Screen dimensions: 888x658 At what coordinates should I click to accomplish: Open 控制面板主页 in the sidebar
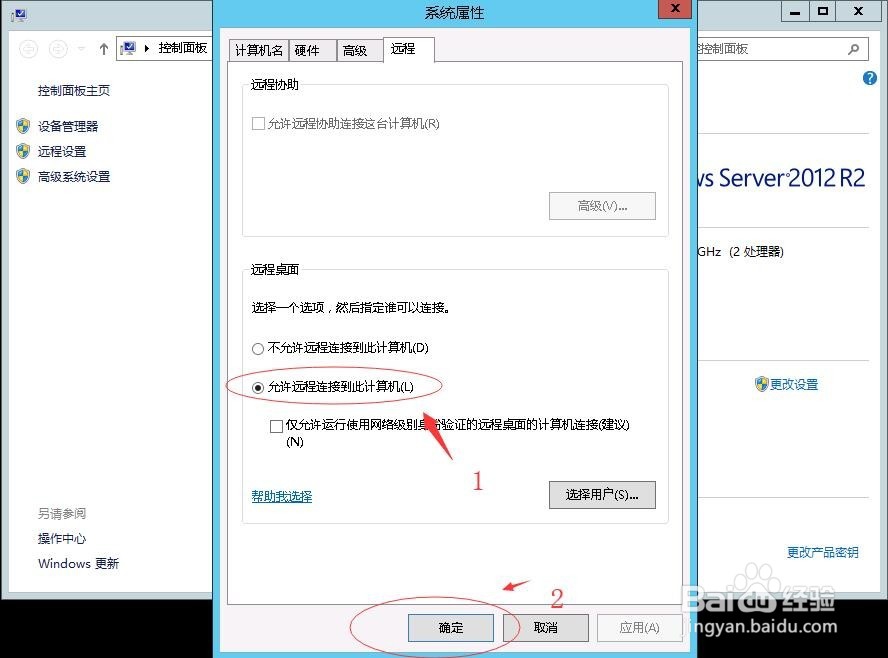click(x=74, y=91)
